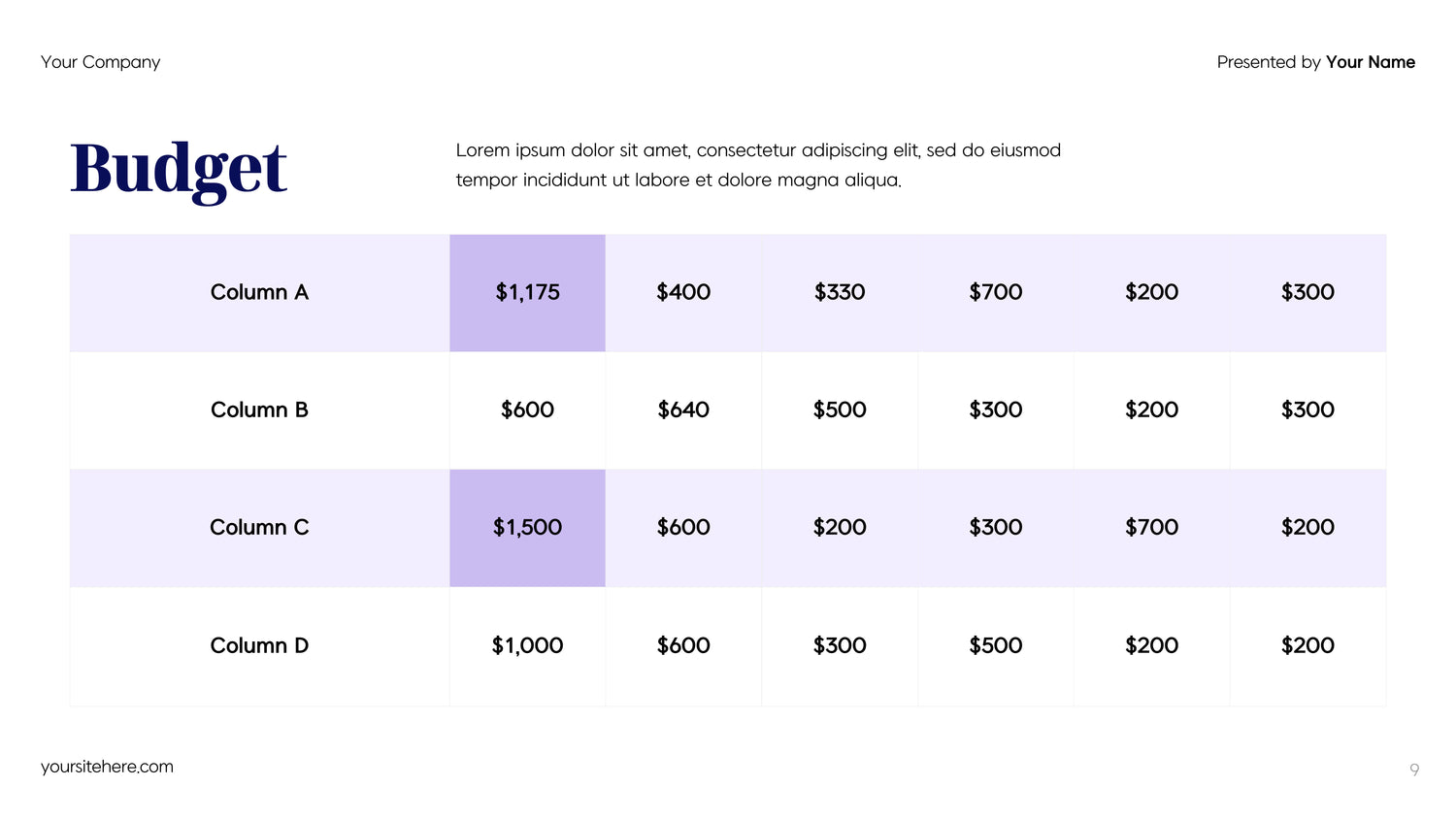Image resolution: width=1456 pixels, height=819 pixels.
Task: Select the Column D row label
Action: pos(259,645)
